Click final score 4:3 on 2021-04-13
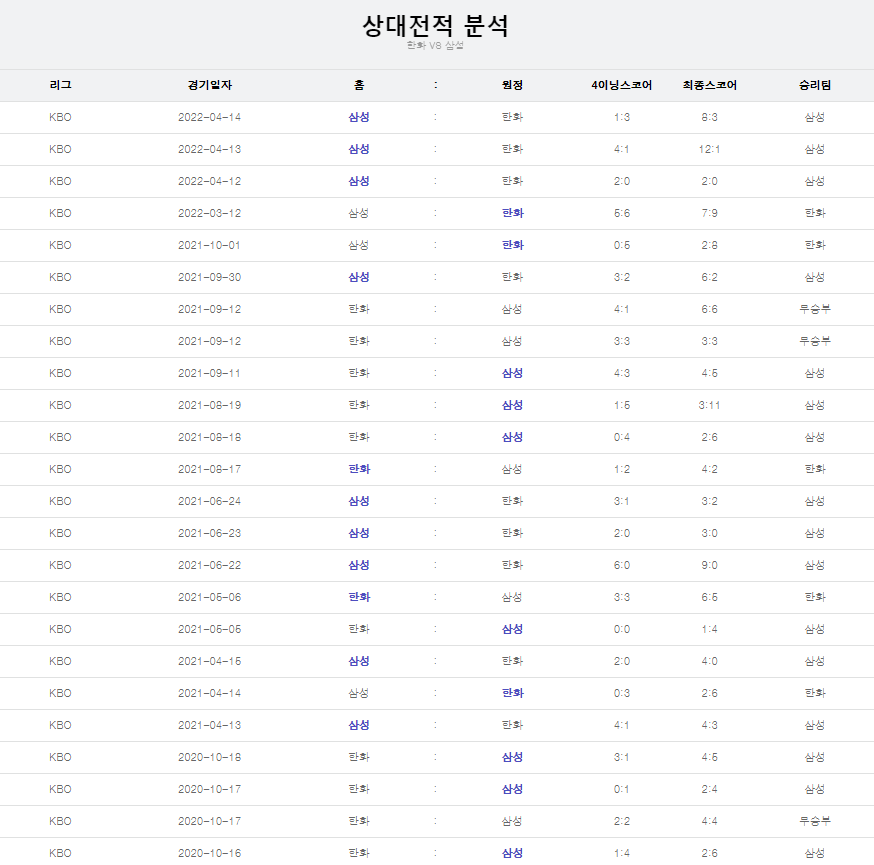 pos(710,725)
